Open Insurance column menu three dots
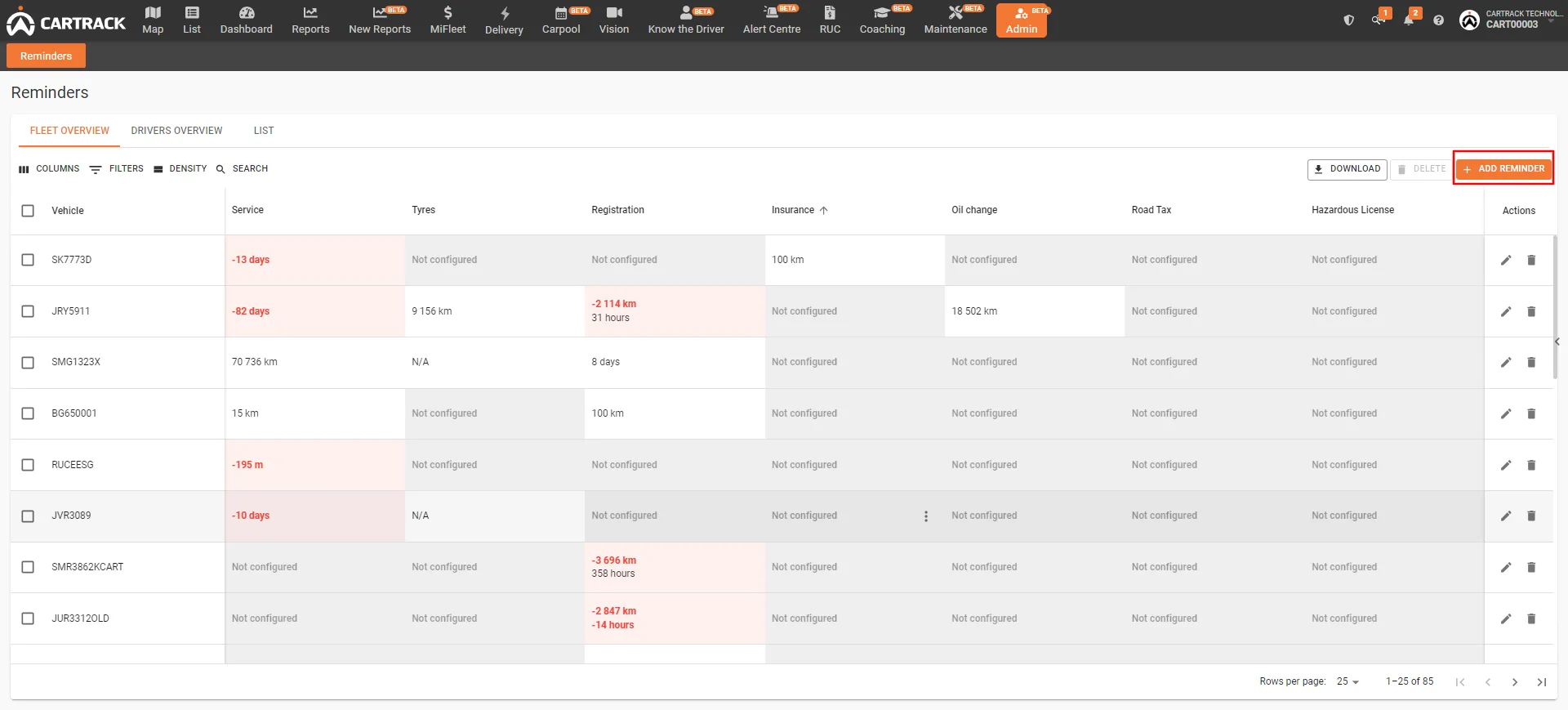This screenshot has height=710, width=1568. pyautogui.click(x=926, y=516)
